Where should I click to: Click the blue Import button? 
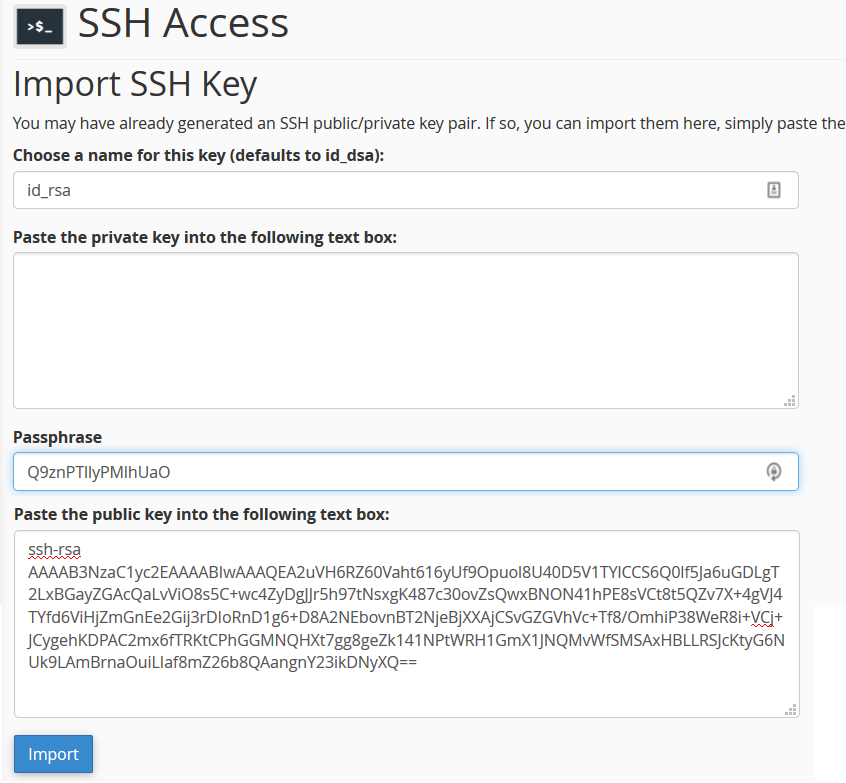coord(53,754)
